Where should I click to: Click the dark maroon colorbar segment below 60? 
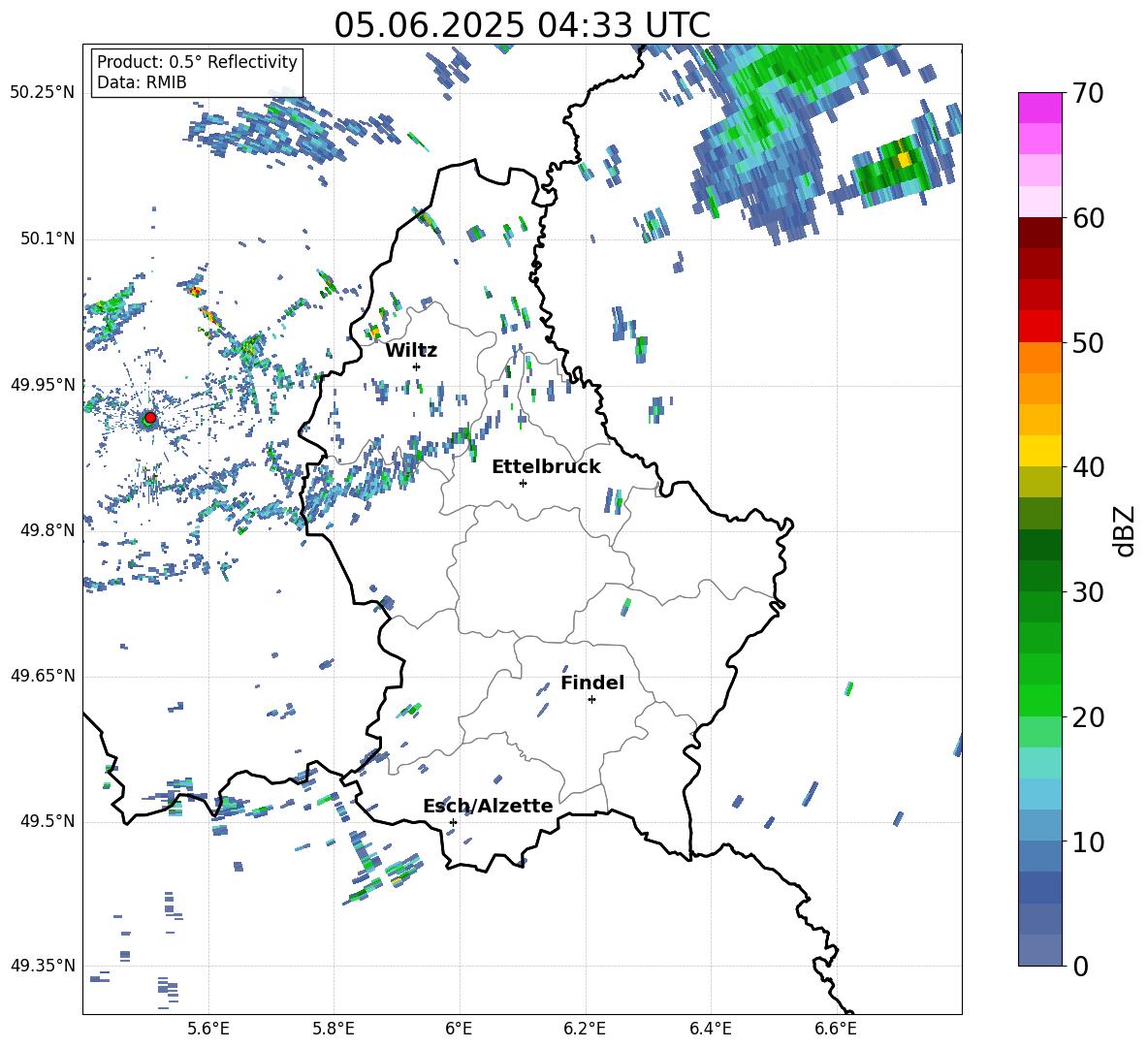(x=1039, y=233)
